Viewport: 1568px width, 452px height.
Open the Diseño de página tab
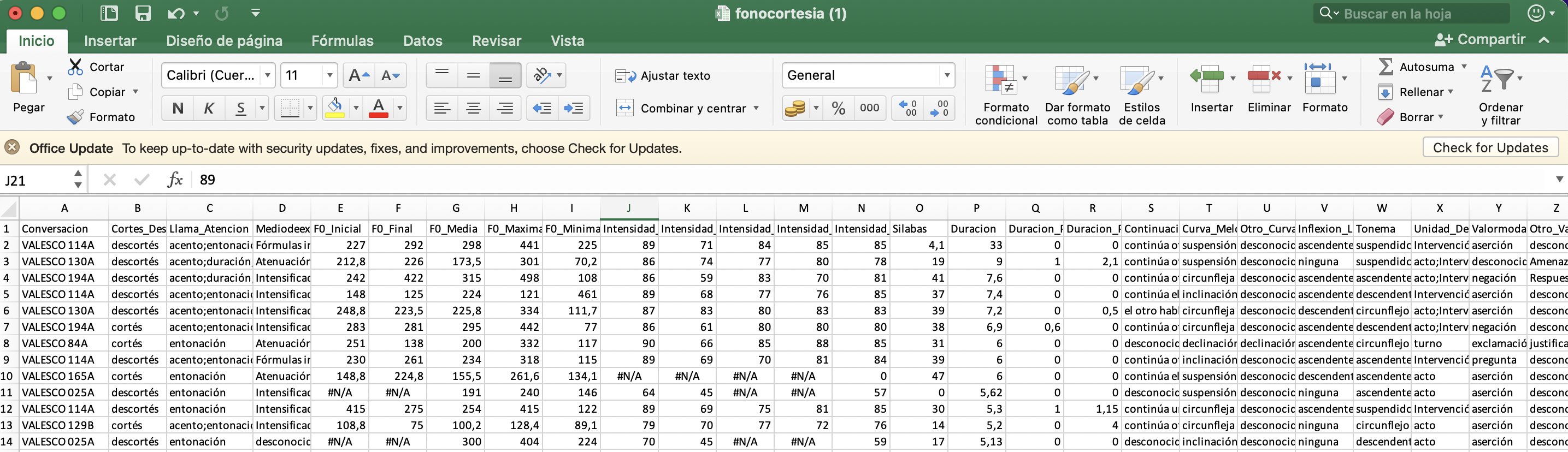pyautogui.click(x=224, y=41)
